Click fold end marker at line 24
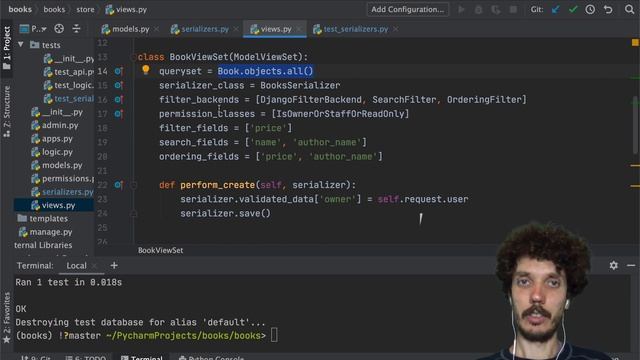 point(133,213)
